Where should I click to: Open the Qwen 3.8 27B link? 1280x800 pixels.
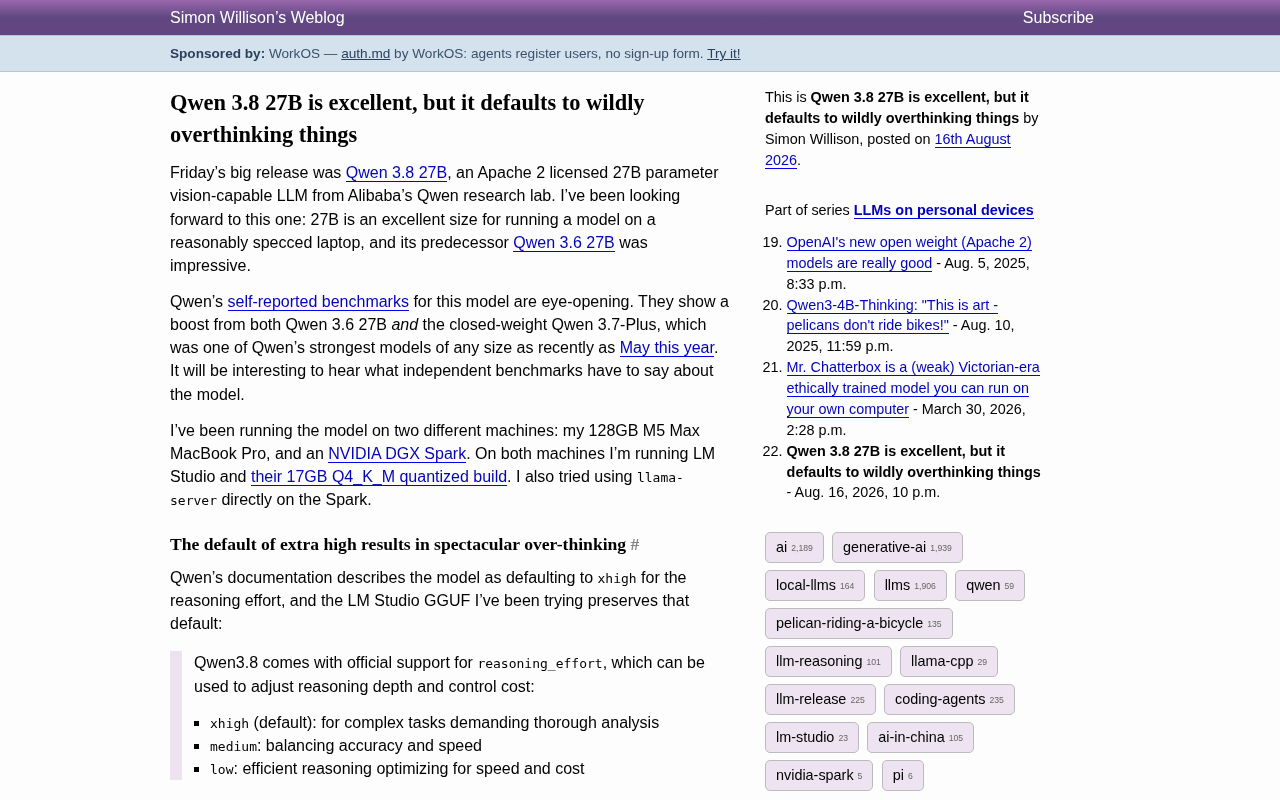click(396, 173)
